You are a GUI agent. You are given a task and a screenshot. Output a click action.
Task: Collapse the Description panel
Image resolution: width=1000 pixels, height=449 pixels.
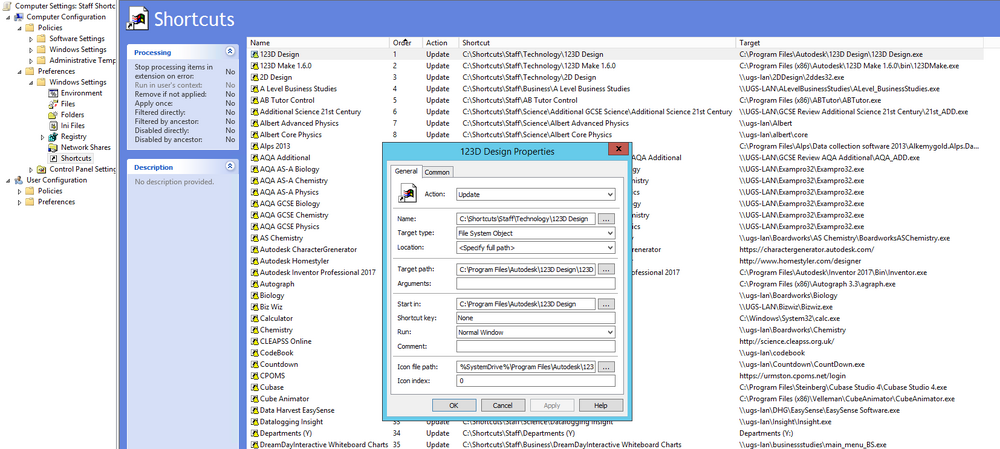point(230,167)
